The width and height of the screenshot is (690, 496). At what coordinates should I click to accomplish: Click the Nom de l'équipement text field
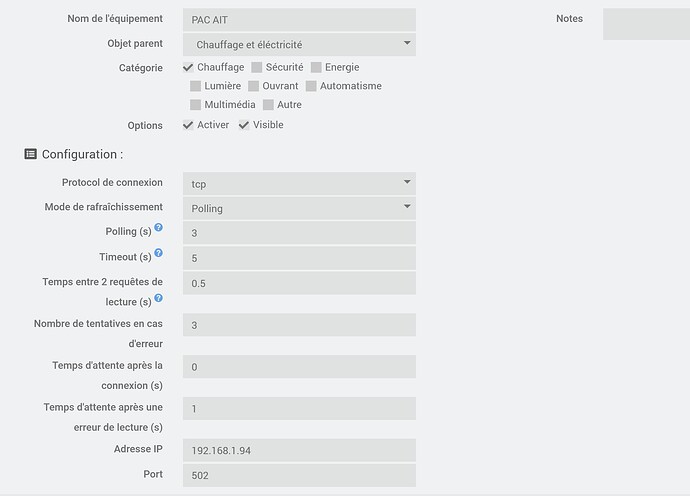tap(299, 20)
